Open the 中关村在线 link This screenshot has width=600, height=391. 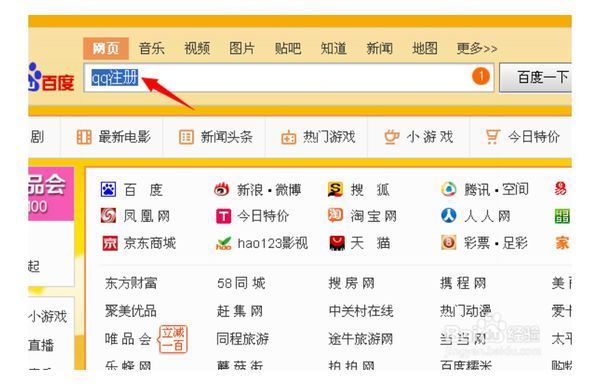click(361, 311)
